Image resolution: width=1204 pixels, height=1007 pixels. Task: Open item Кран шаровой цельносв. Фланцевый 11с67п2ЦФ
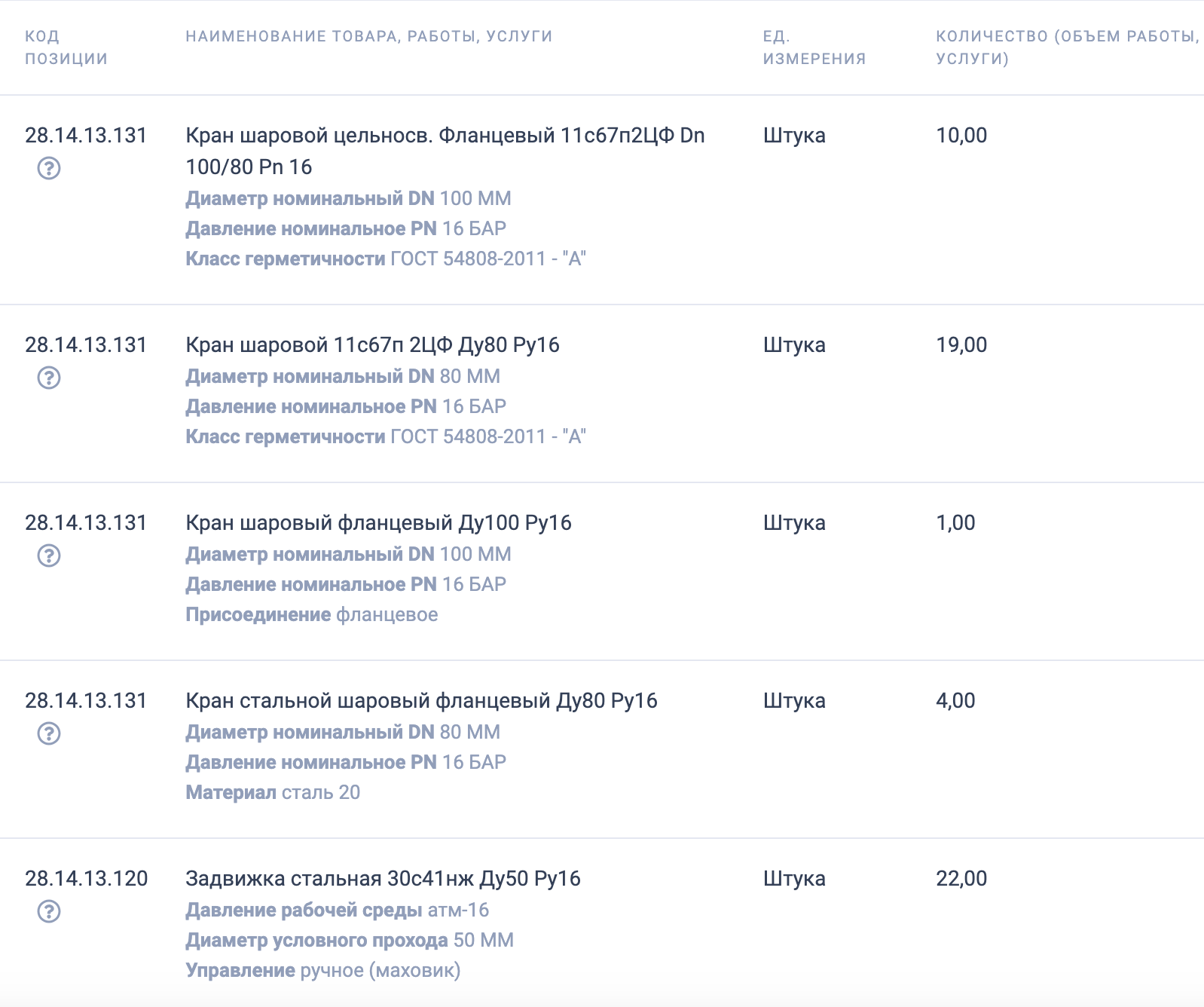coord(445,151)
